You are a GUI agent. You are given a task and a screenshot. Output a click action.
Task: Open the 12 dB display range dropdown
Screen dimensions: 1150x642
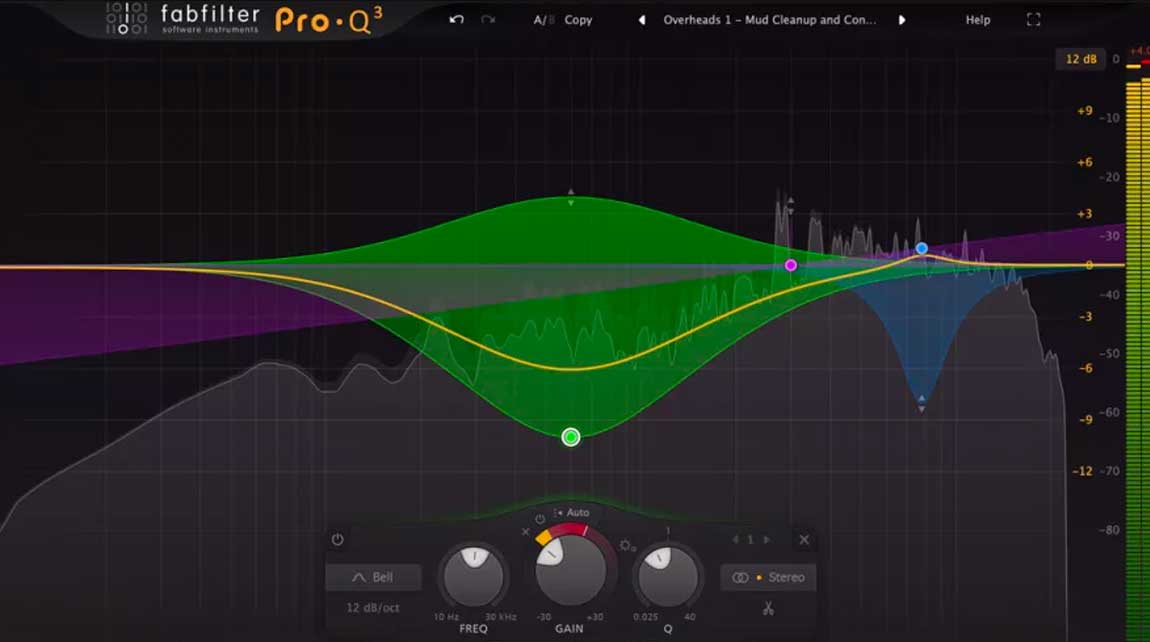(x=1081, y=59)
